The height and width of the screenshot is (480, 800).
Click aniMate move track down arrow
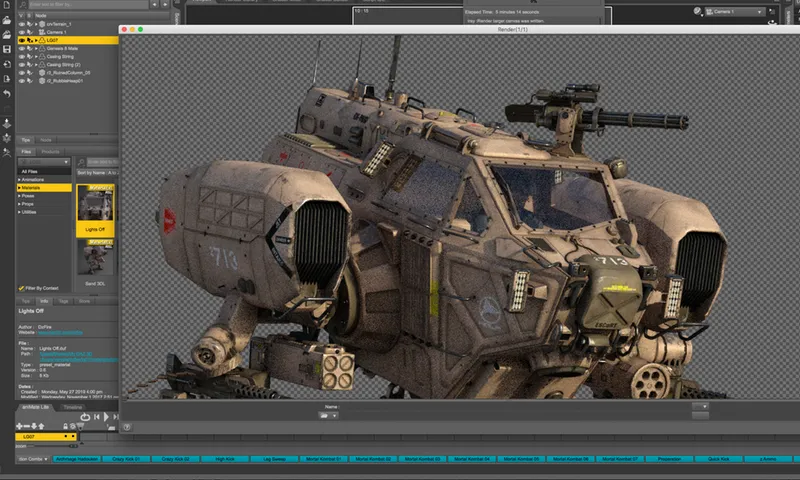[34, 426]
